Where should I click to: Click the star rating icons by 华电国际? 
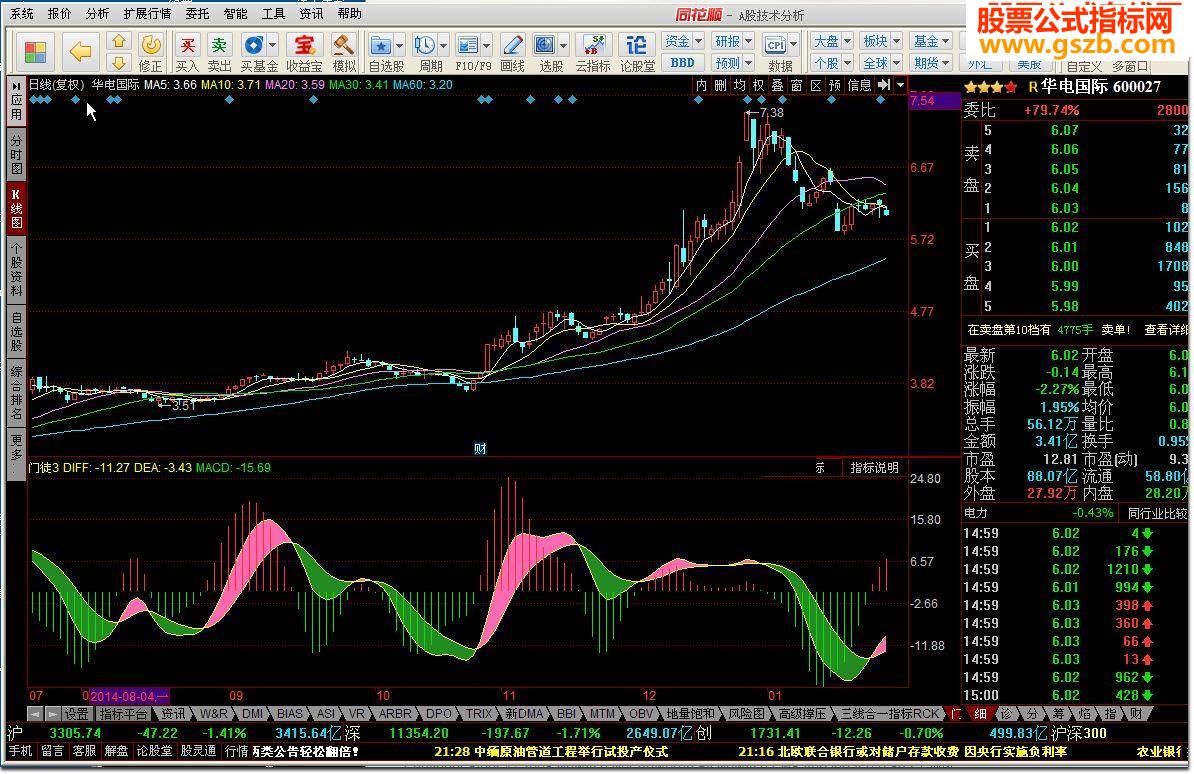(991, 87)
